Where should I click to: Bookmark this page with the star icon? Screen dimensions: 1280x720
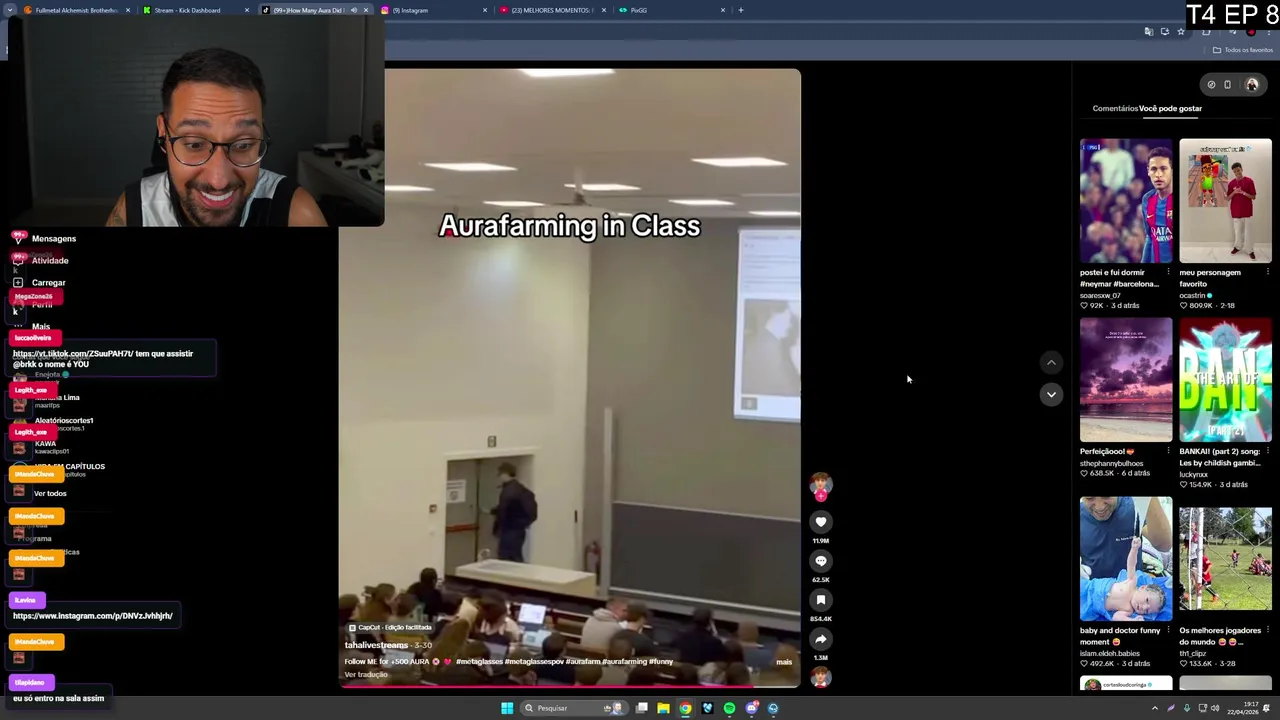(x=1181, y=32)
